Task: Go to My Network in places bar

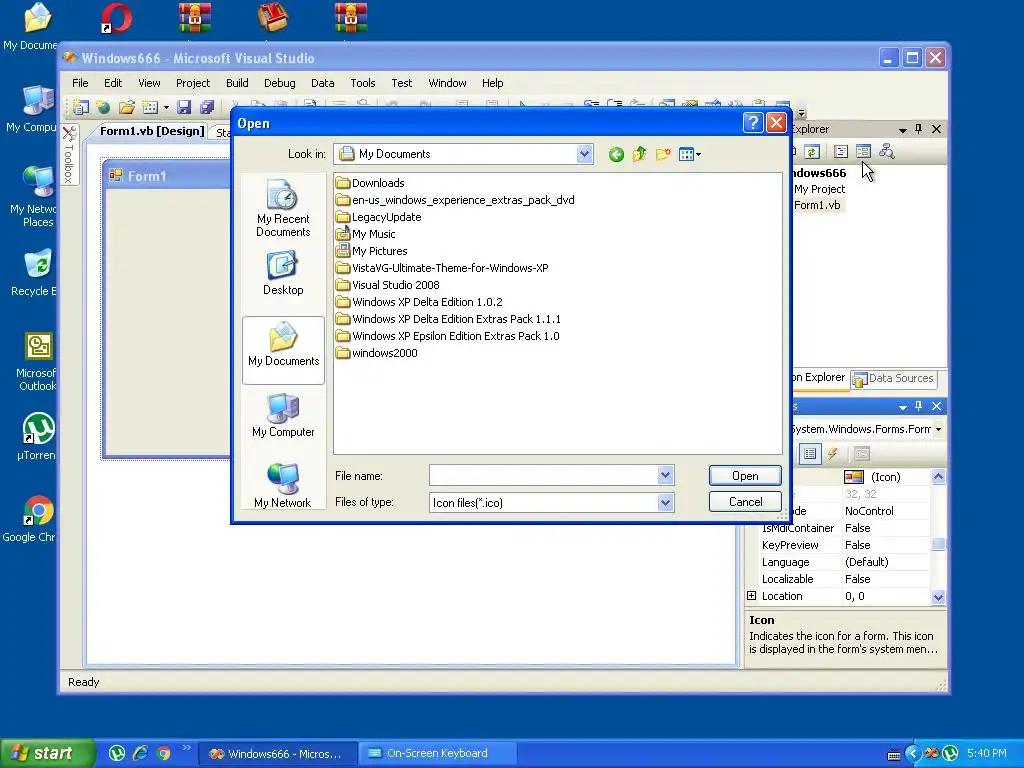Action: (x=283, y=485)
